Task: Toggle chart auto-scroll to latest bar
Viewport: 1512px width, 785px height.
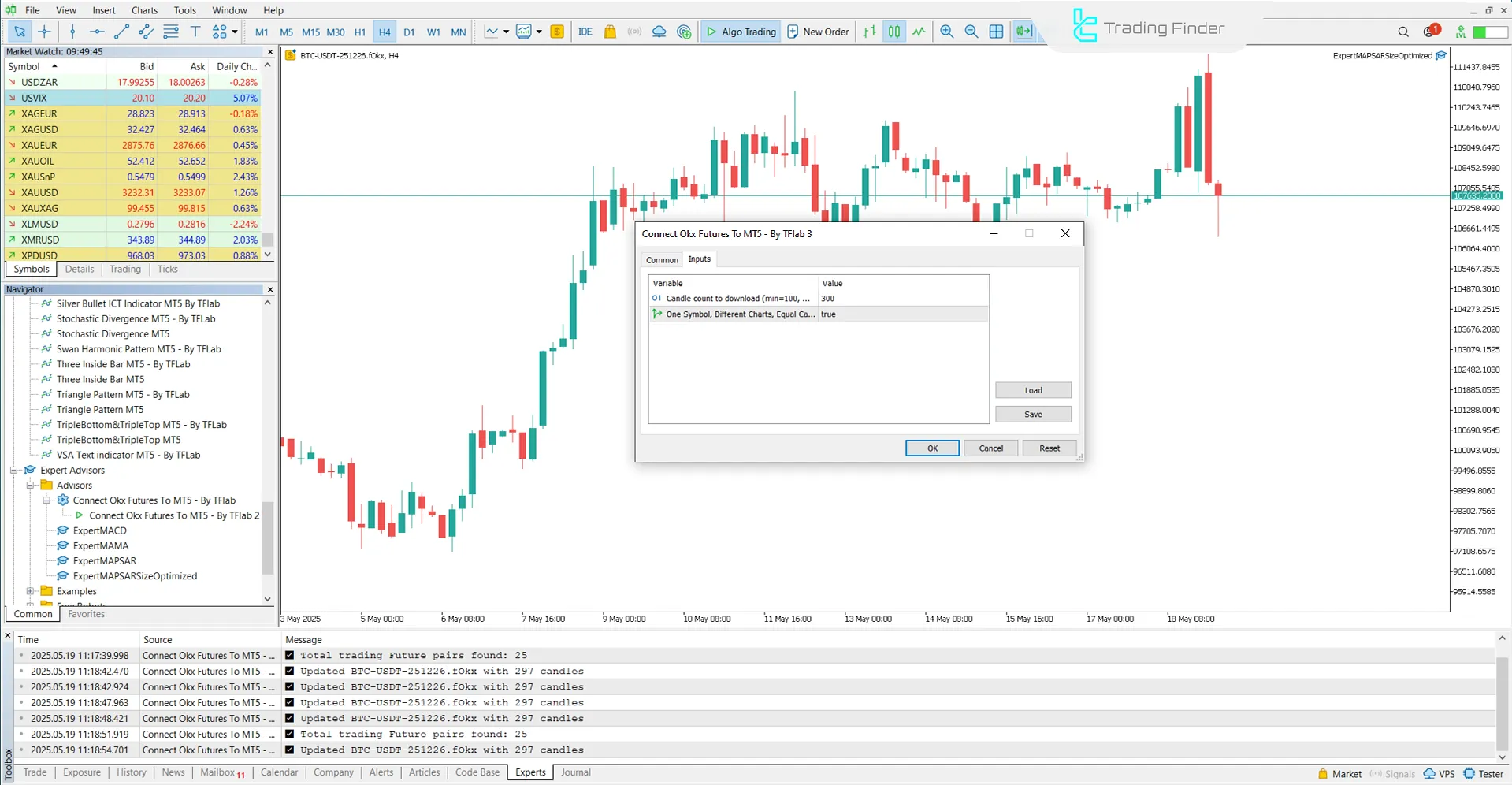Action: (1023, 32)
